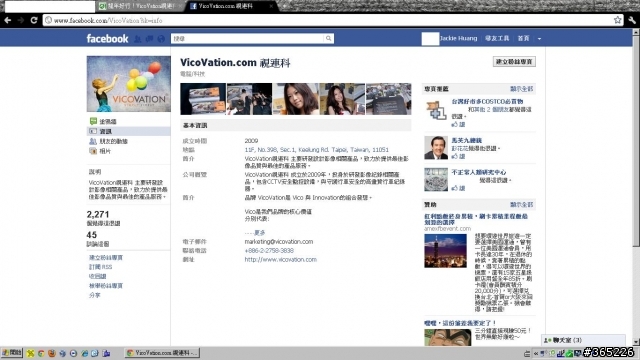640x360 pixels.
Task: Click 訂閱 RSS link in left sidebar
Action: (x=100, y=267)
